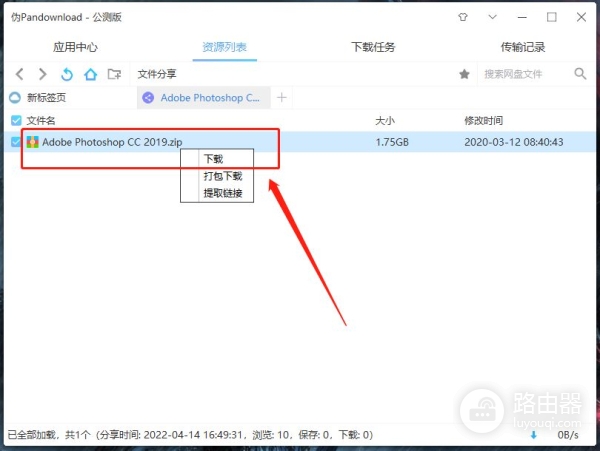Sort by the 修改时间 column header

tap(483, 120)
